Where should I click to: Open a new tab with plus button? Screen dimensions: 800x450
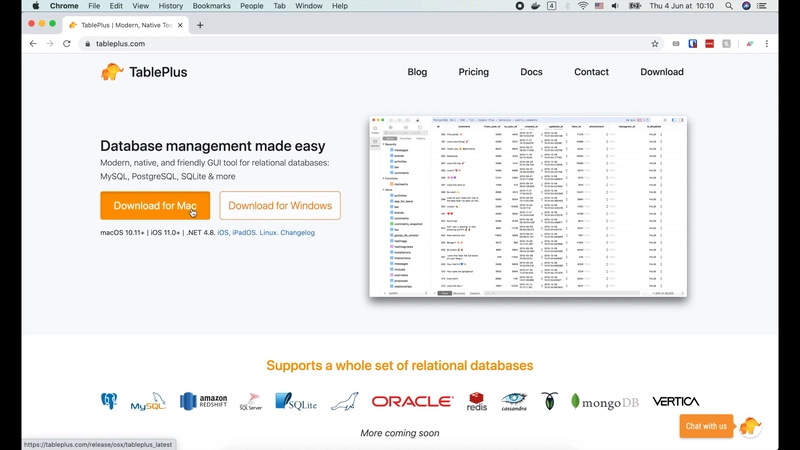[x=200, y=25]
